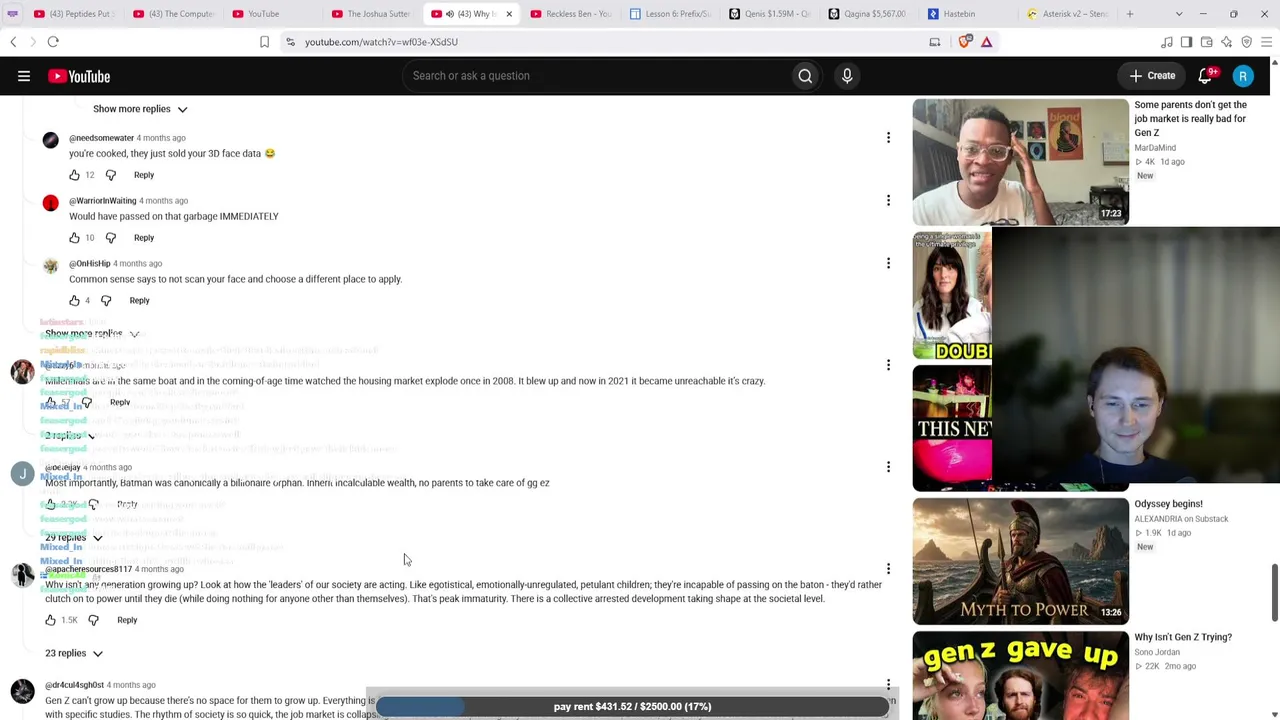Open the Brave Shields lion icon
Viewport: 1280px width, 720px height.
(x=965, y=42)
